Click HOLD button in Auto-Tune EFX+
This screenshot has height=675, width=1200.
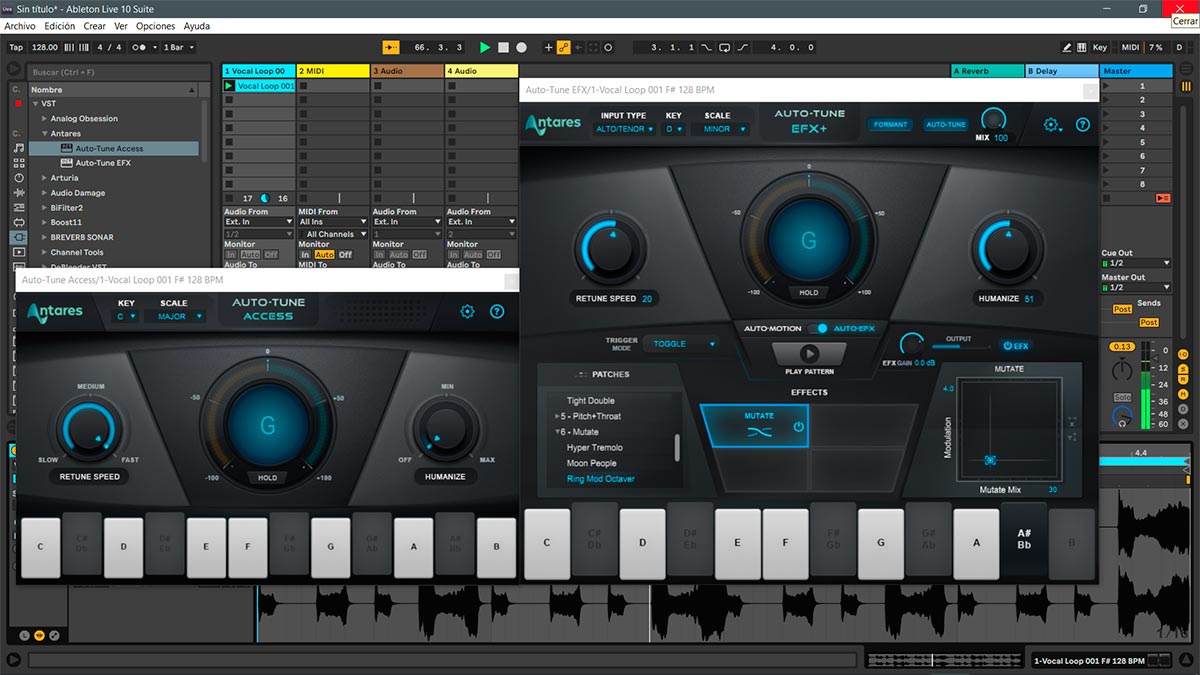click(809, 293)
